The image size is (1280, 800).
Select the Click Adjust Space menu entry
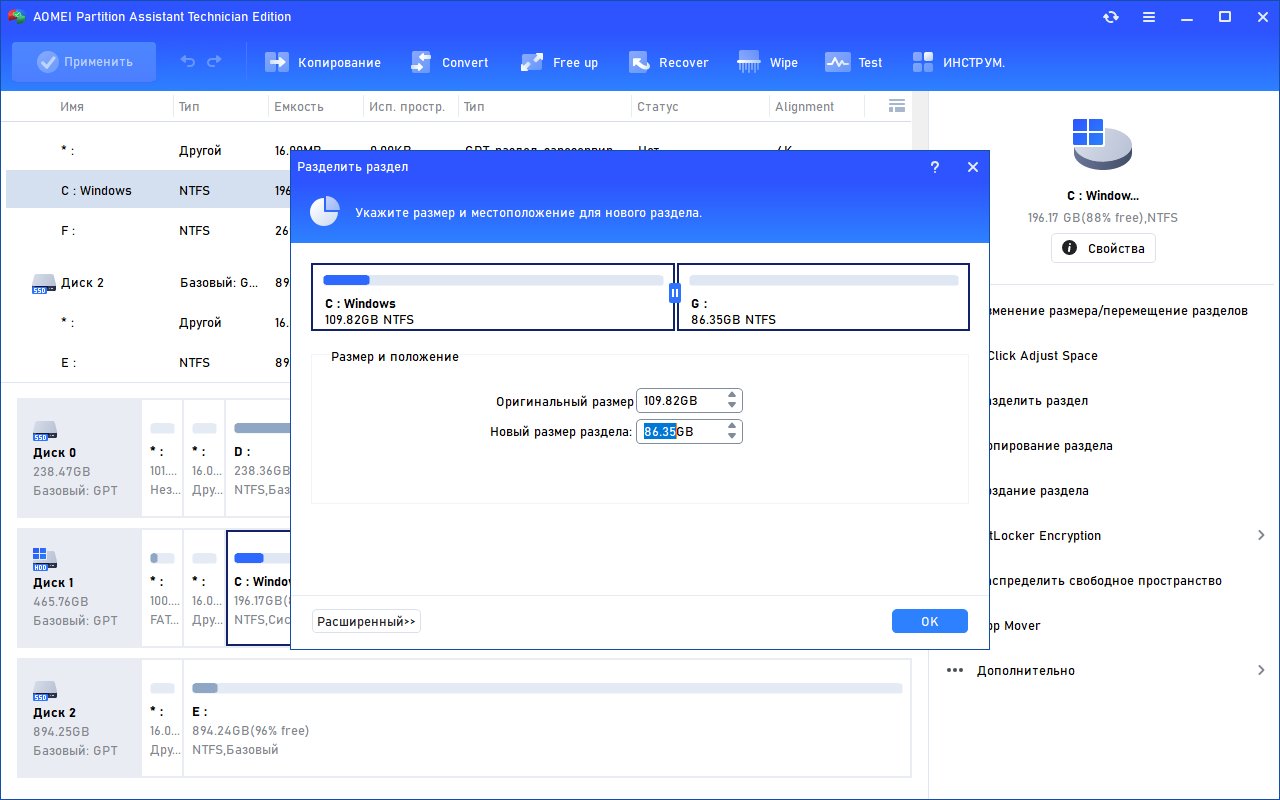(1042, 356)
